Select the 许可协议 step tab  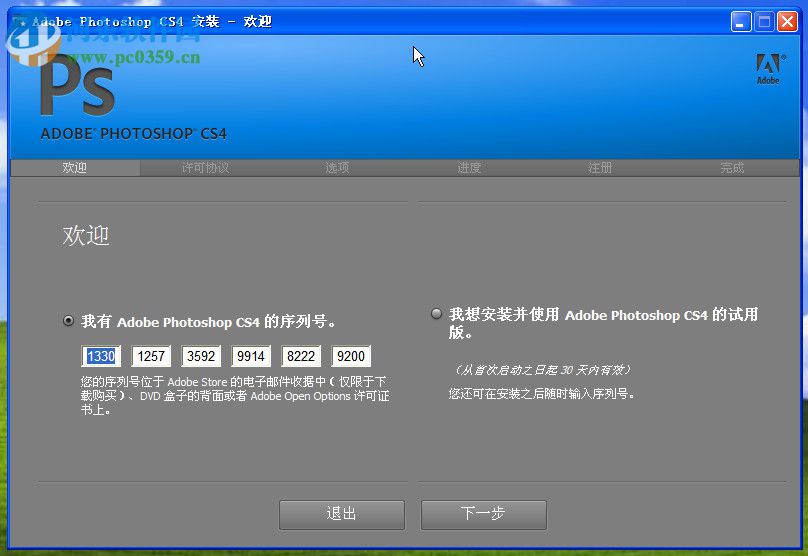pyautogui.click(x=206, y=167)
